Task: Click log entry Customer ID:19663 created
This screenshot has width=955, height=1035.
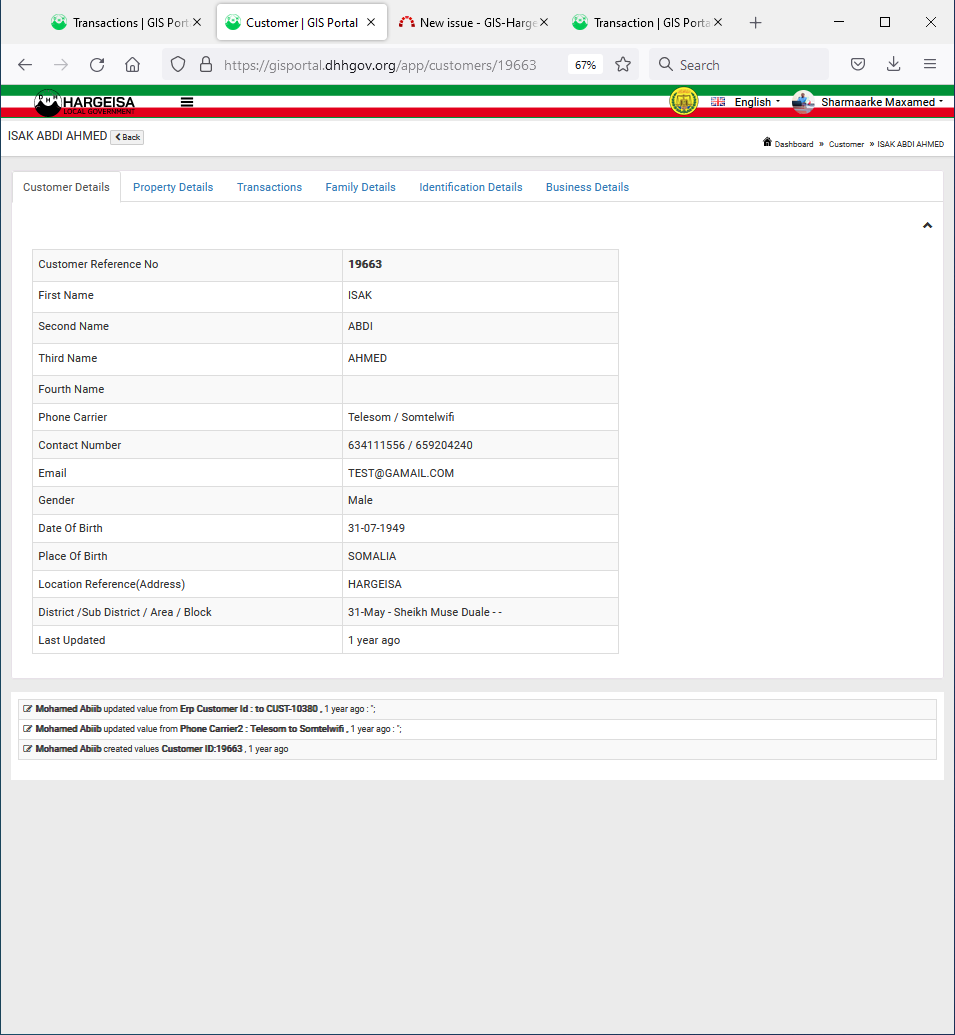Action: [477, 749]
